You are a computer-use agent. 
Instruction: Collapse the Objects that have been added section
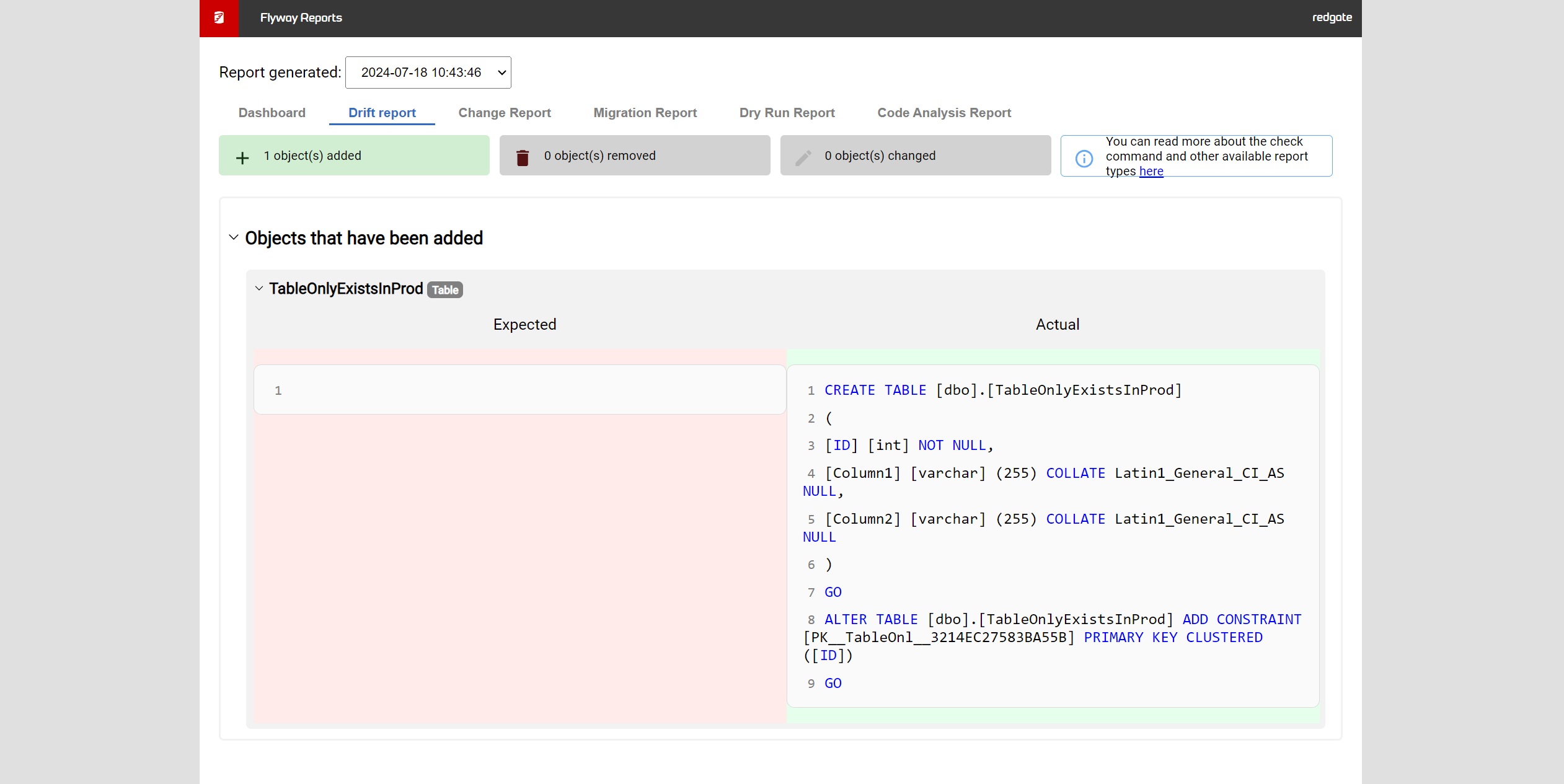[x=234, y=237]
